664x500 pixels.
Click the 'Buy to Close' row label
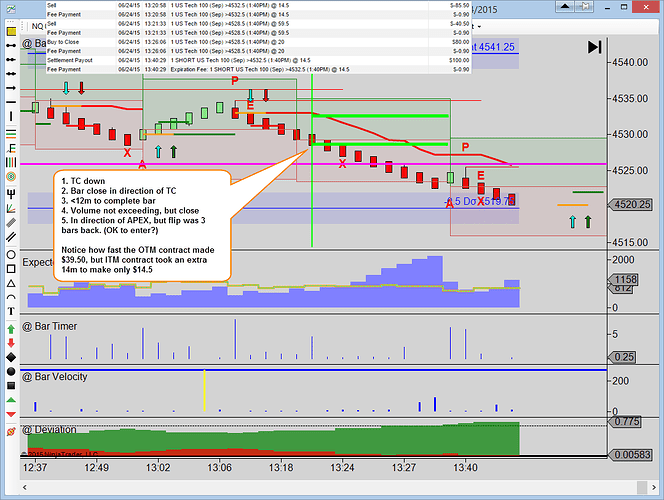coord(63,42)
